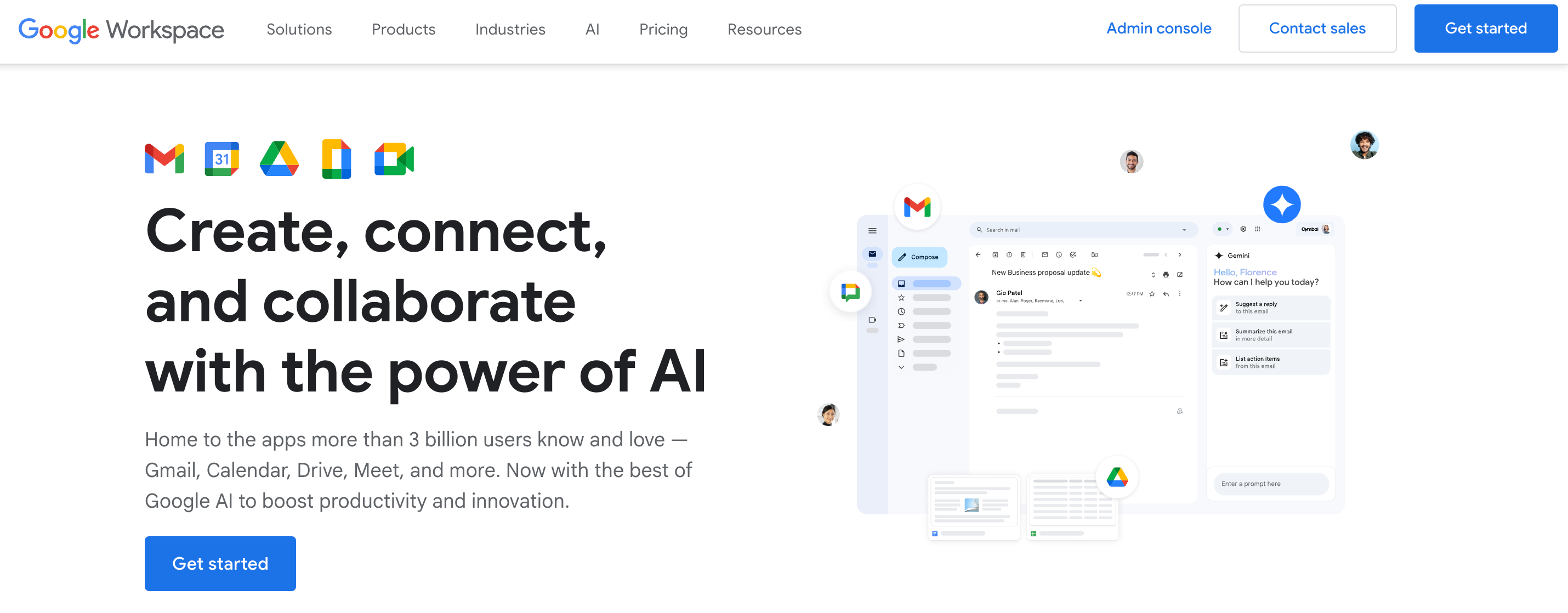Click the snooze clock icon in email toolbar
The image size is (1568, 613).
[x=1059, y=254]
